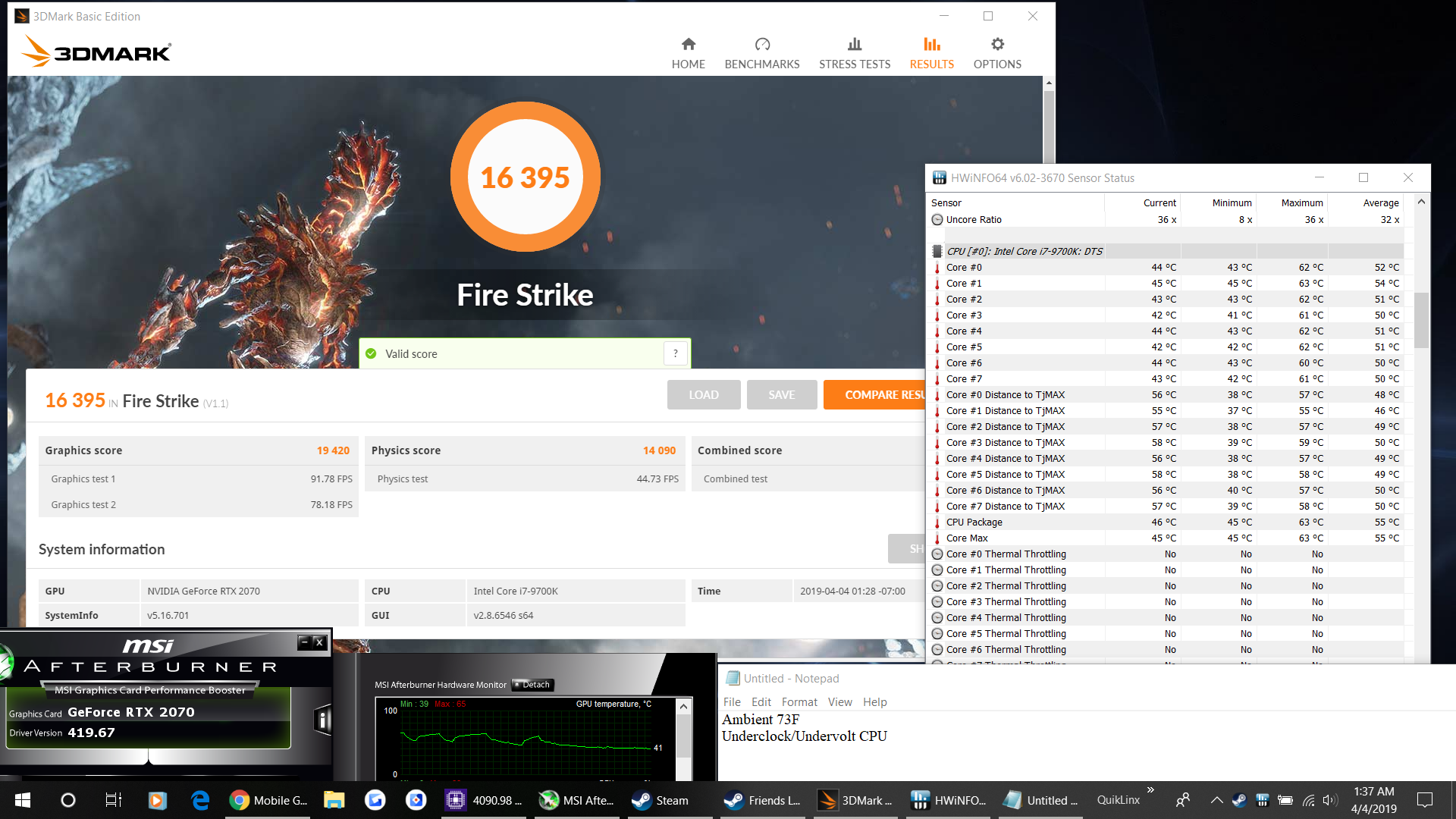The width and height of the screenshot is (1456, 819).
Task: Click the valid score help question mark
Action: [676, 353]
